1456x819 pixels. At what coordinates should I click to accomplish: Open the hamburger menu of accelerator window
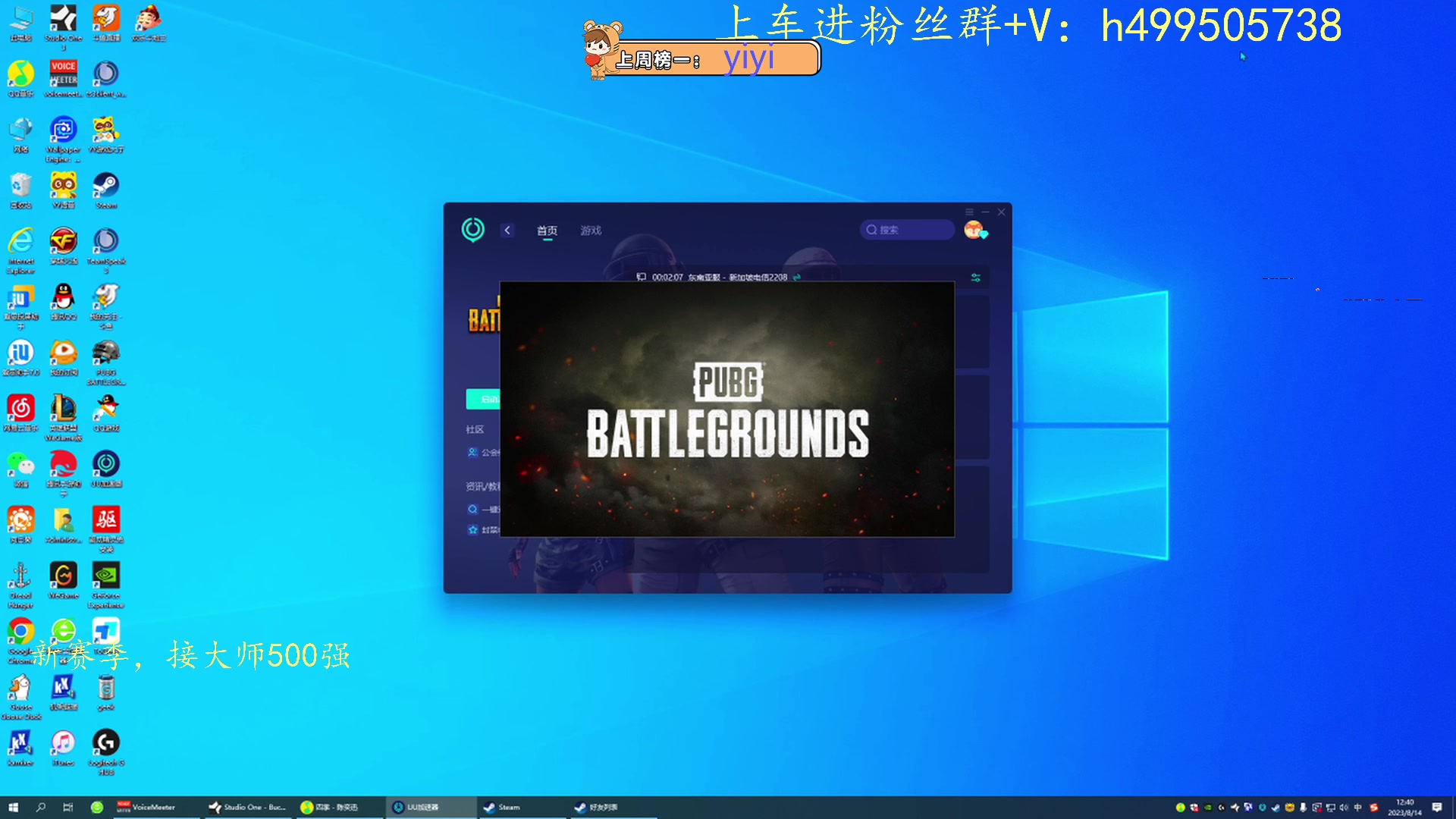tap(969, 212)
